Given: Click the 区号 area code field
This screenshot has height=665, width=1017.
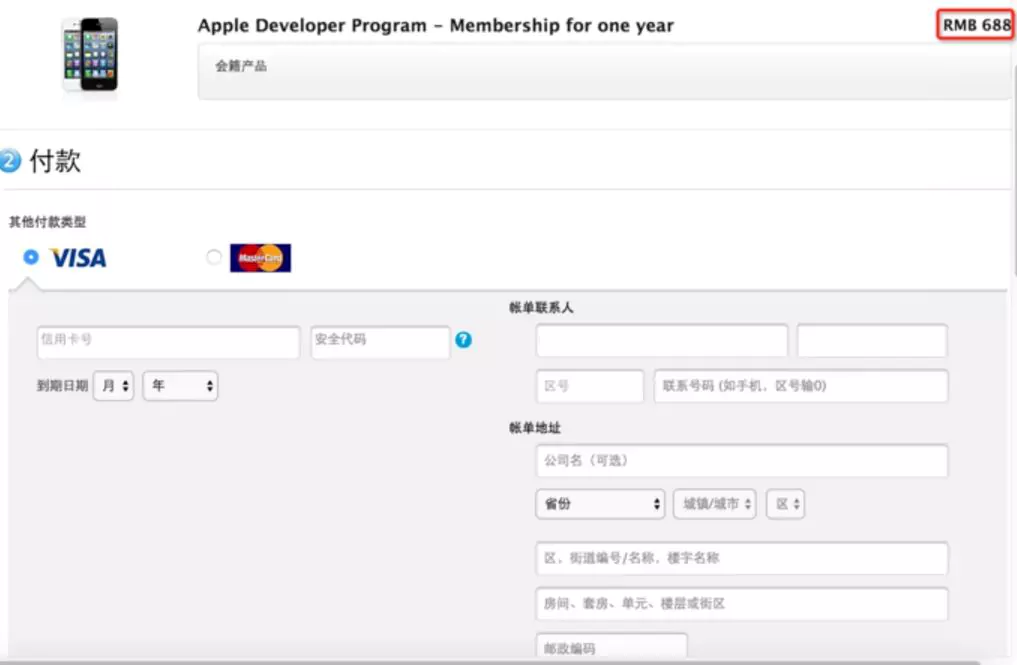Looking at the screenshot, I should click(588, 386).
